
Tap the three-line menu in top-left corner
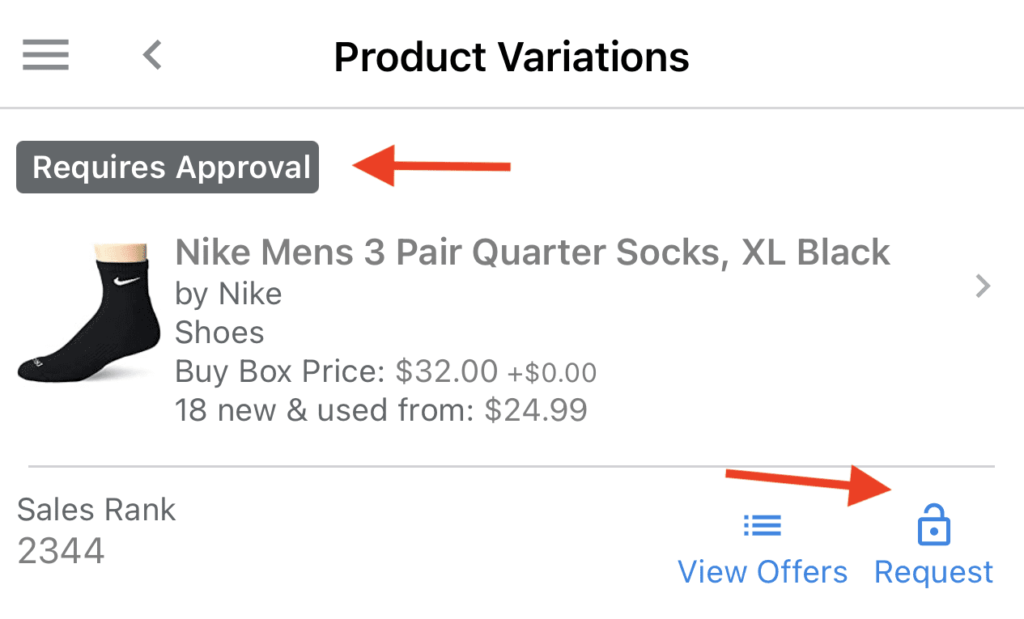pos(45,55)
